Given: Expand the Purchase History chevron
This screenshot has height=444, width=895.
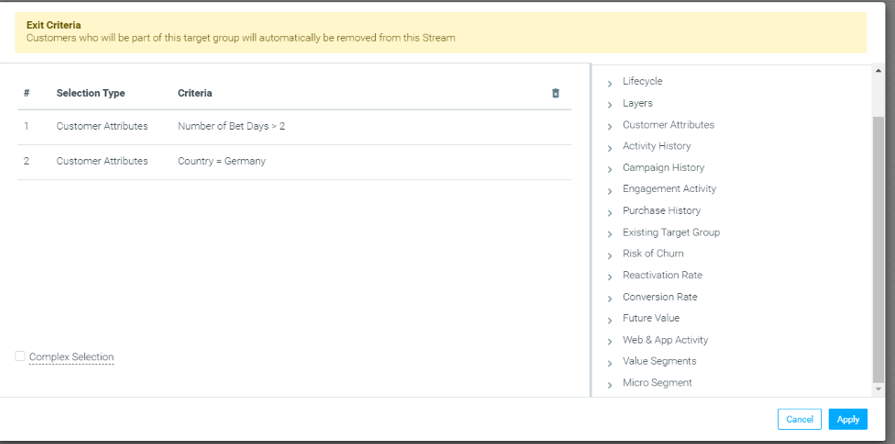Looking at the screenshot, I should coord(610,212).
